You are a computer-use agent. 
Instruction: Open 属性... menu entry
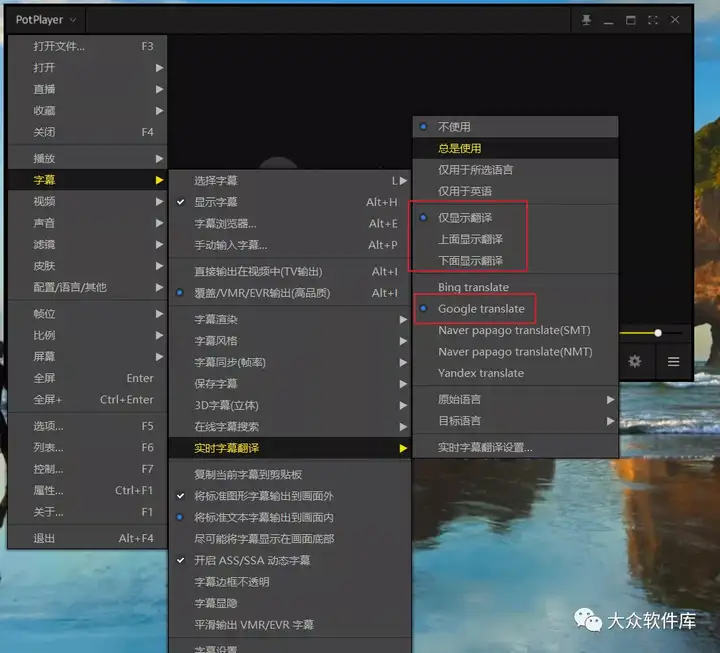pos(87,490)
